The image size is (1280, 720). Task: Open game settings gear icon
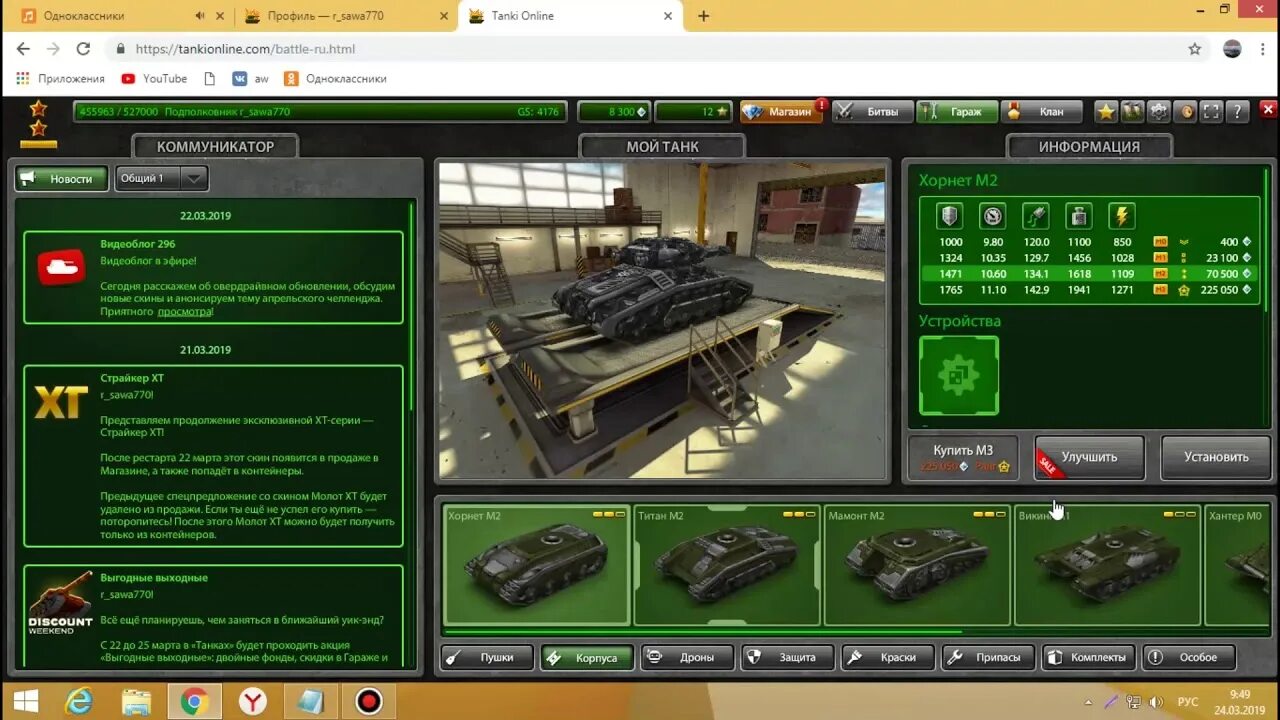pos(1158,111)
